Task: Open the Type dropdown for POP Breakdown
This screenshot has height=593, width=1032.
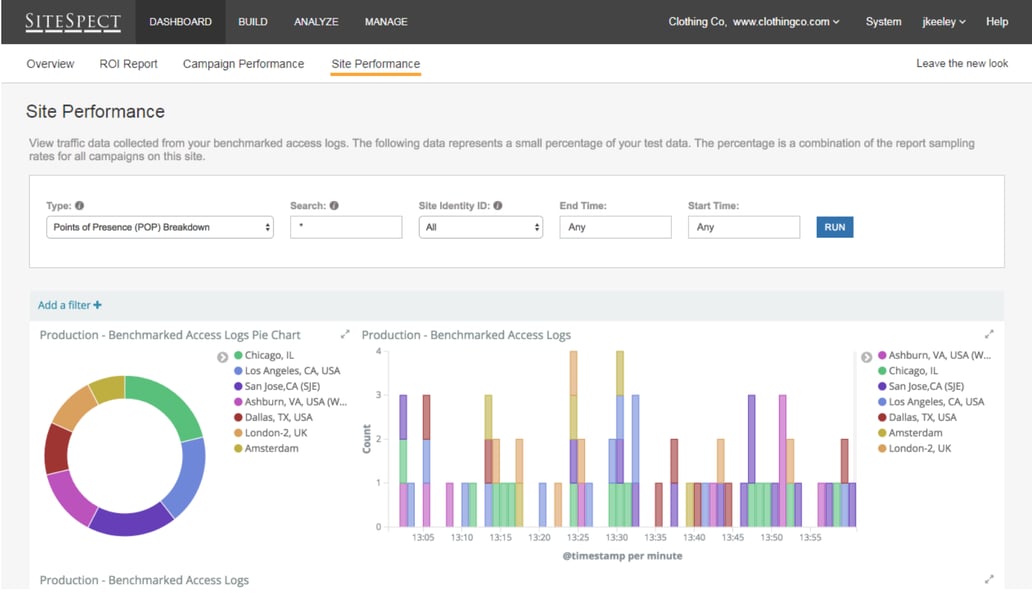Action: pos(160,227)
